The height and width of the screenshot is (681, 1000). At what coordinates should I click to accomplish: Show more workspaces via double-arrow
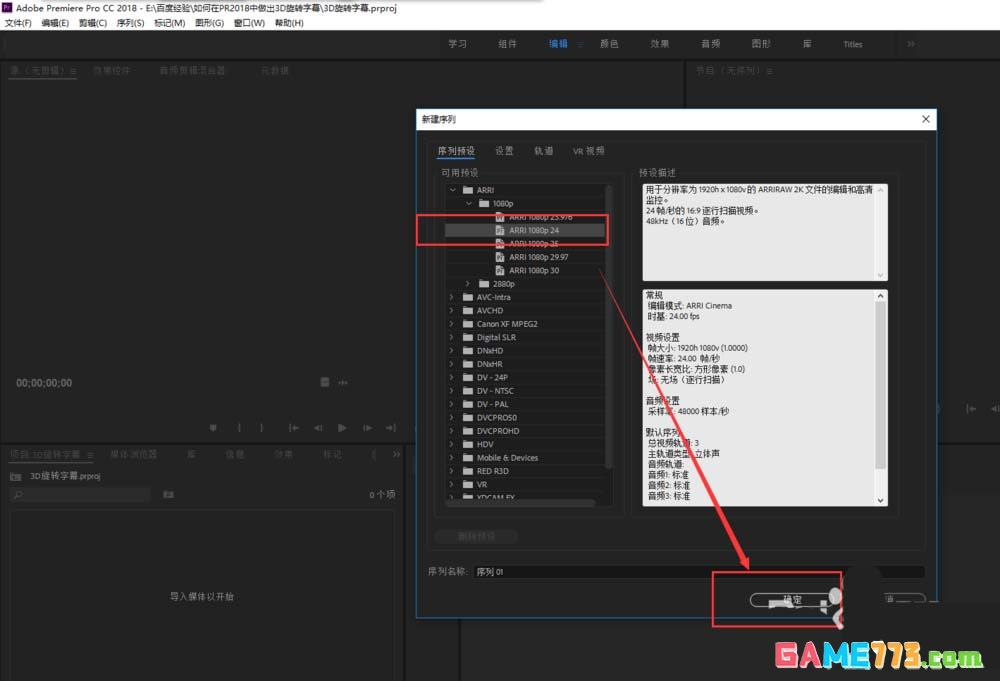click(x=911, y=43)
